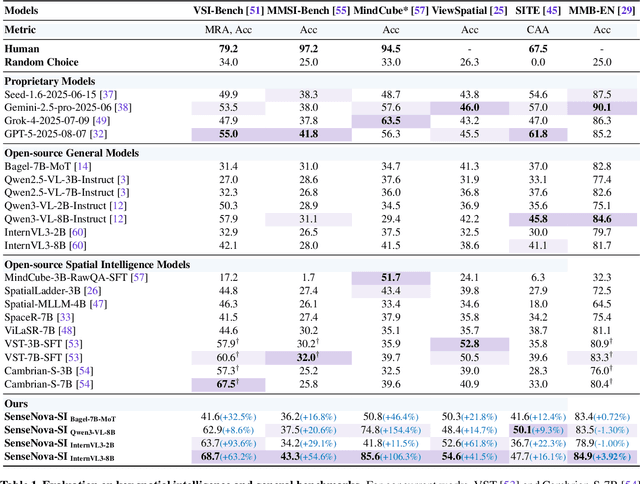
Task: Open citation [26] for SpatialLadder-3B
Action: click(93, 291)
